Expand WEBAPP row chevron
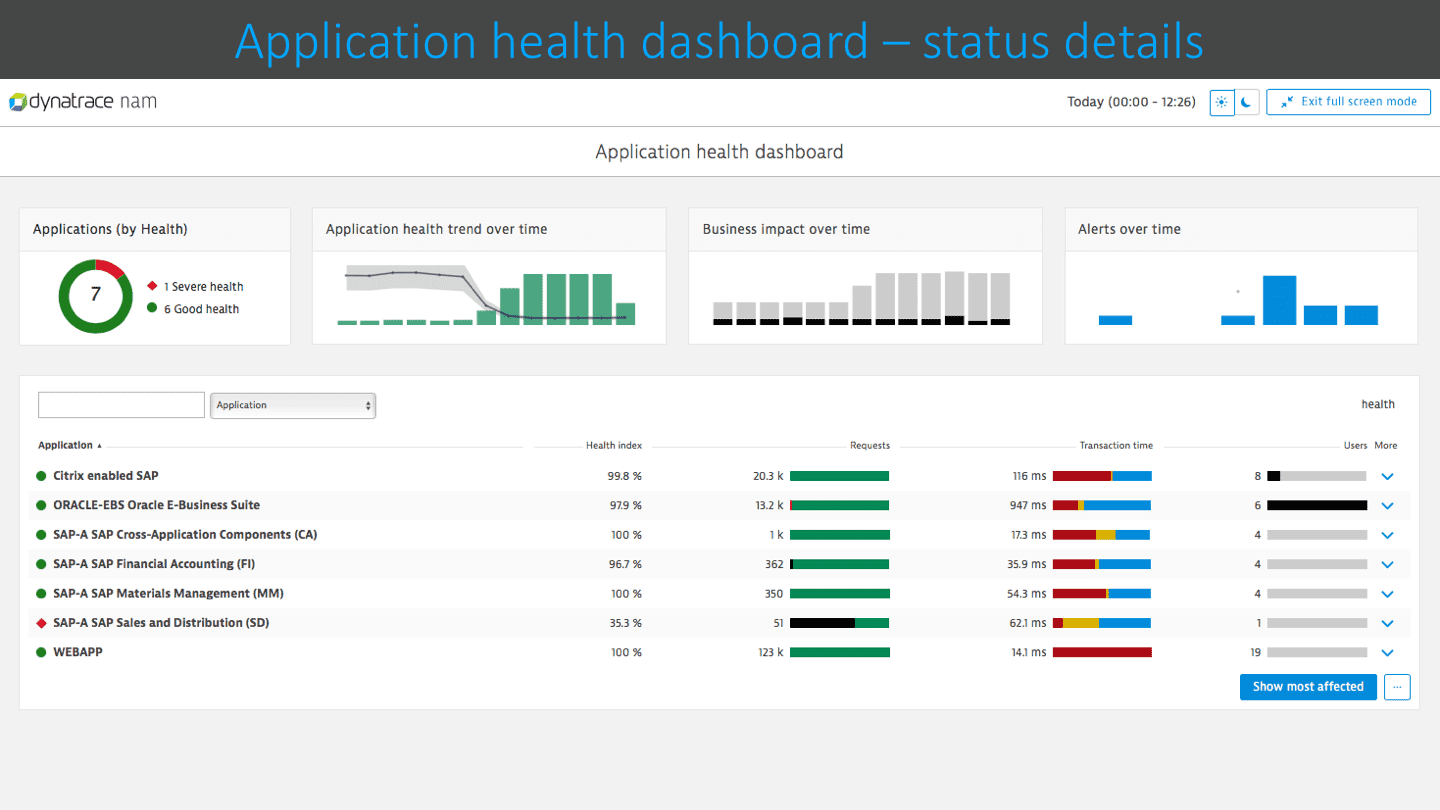The height and width of the screenshot is (810, 1440). [1387, 653]
